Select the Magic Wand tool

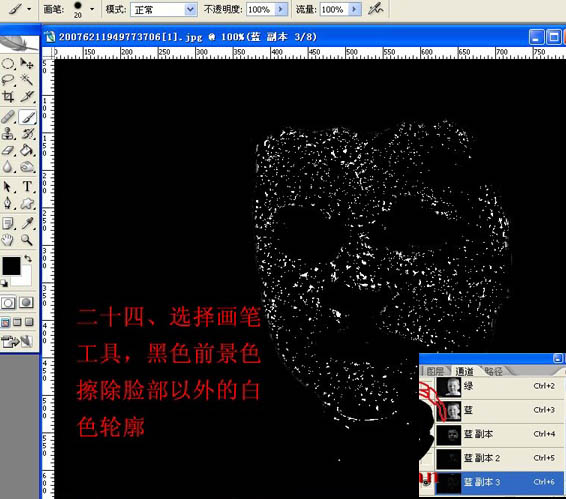pyautogui.click(x=27, y=79)
